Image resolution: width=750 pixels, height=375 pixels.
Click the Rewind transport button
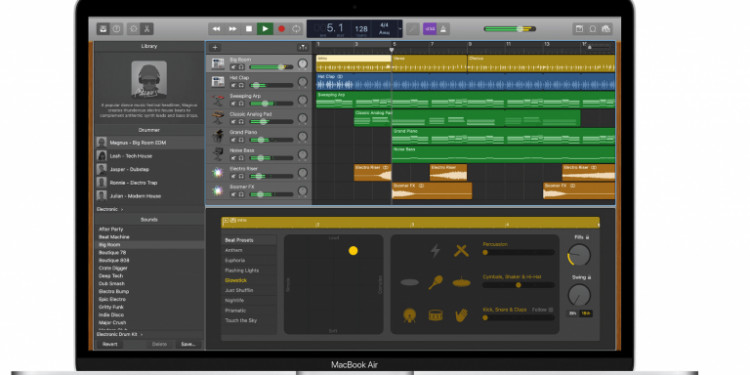coord(216,29)
